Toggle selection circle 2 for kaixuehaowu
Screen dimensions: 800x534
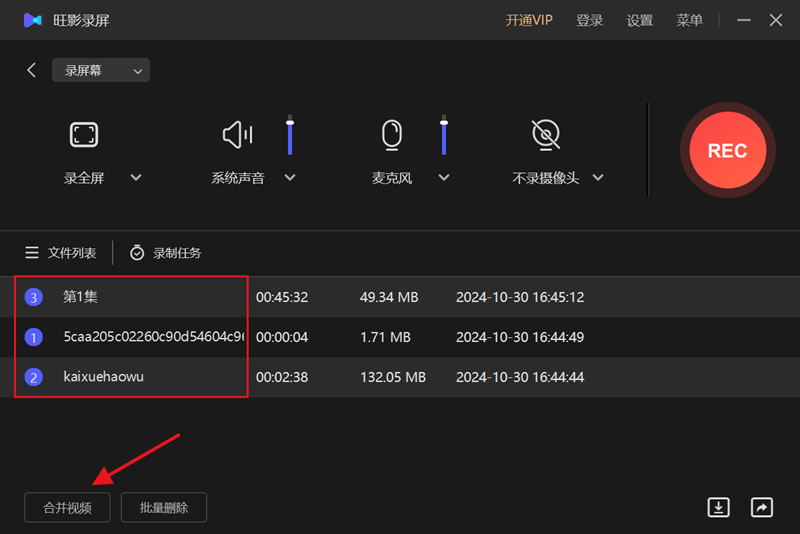[x=34, y=377]
